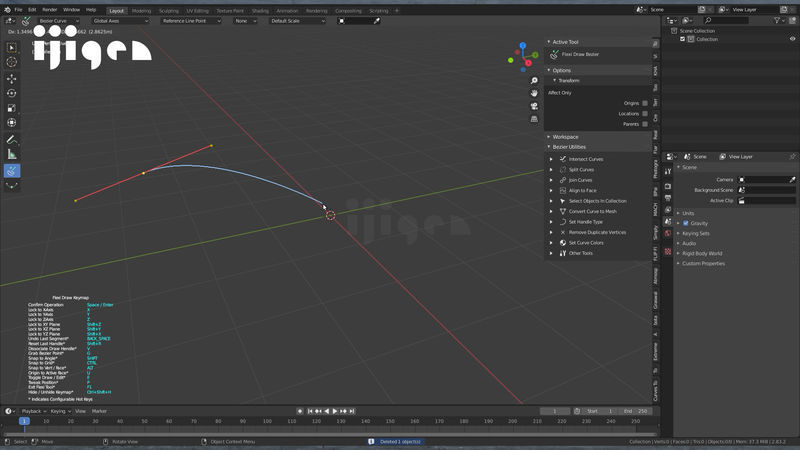
Task: Toggle the properties panel pin icon
Action: 792,157
